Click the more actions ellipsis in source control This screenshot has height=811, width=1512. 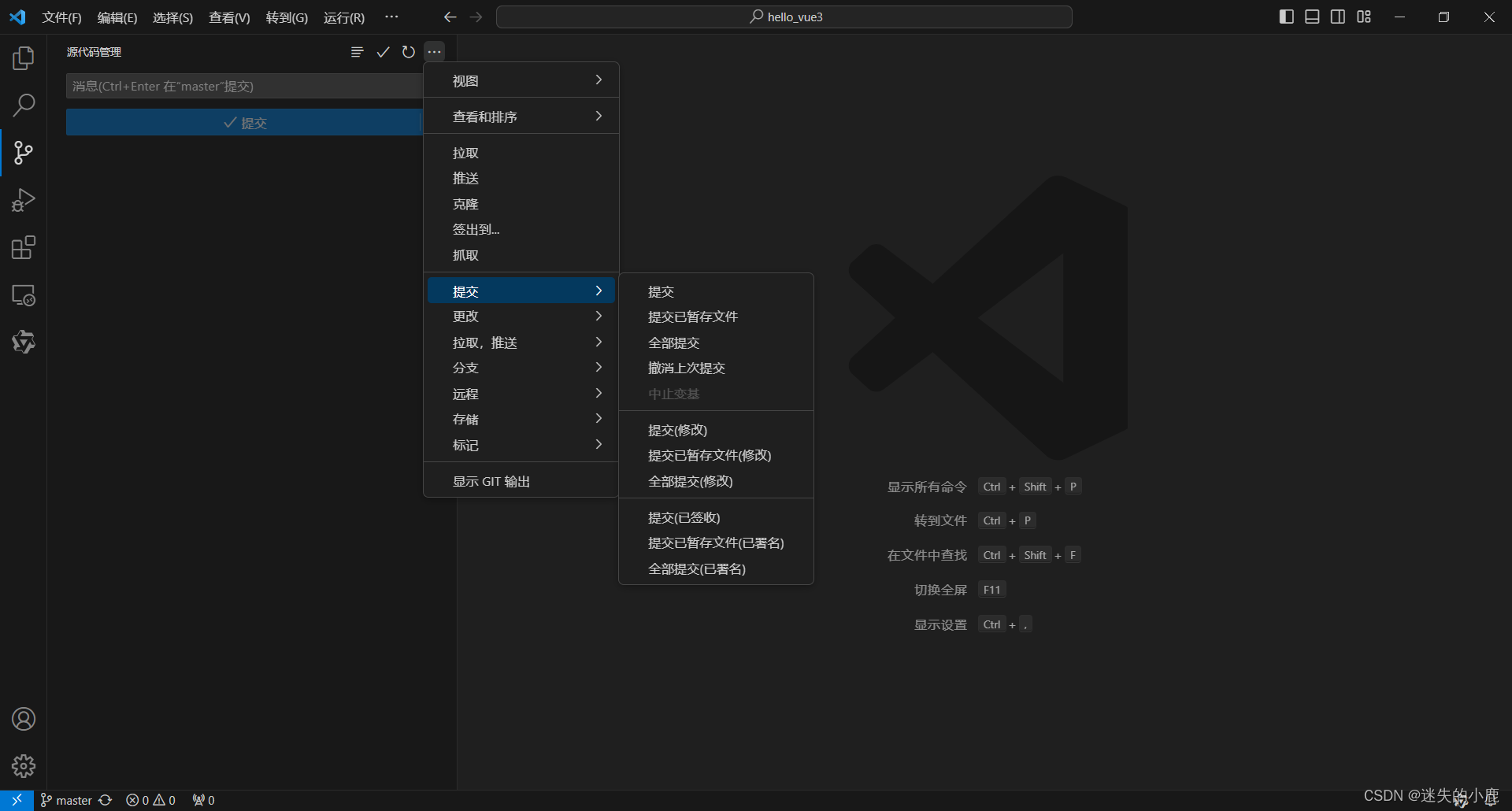point(434,52)
